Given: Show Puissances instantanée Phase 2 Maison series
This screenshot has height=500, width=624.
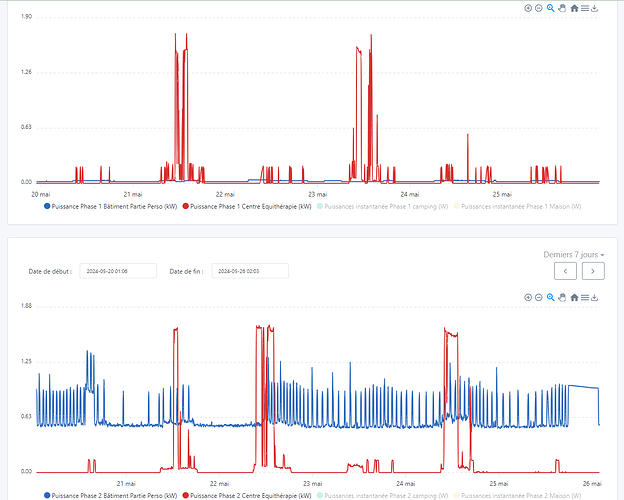Looking at the screenshot, I should point(527,495).
